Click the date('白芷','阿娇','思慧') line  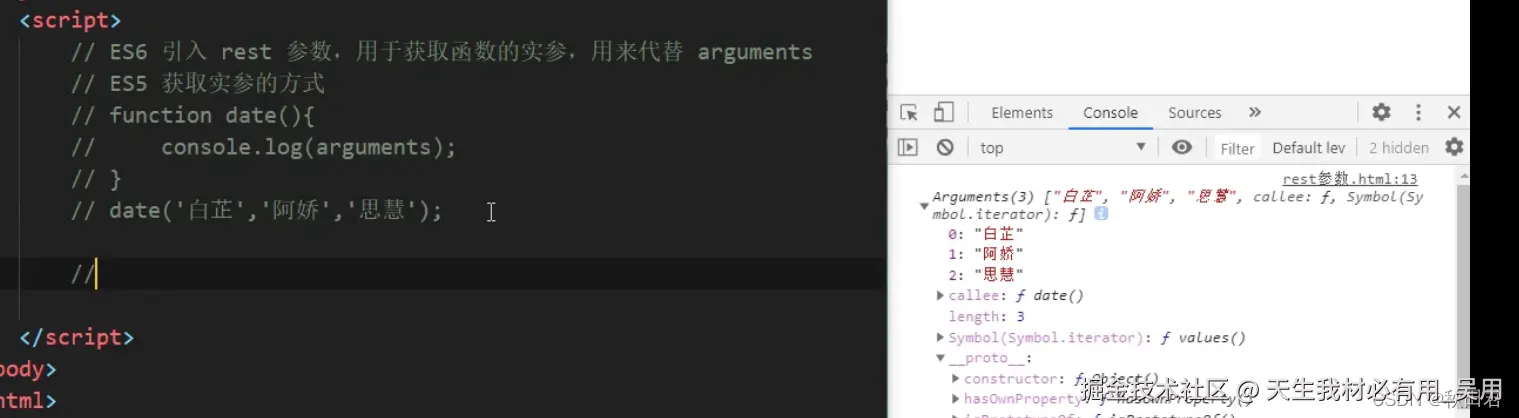[256, 210]
